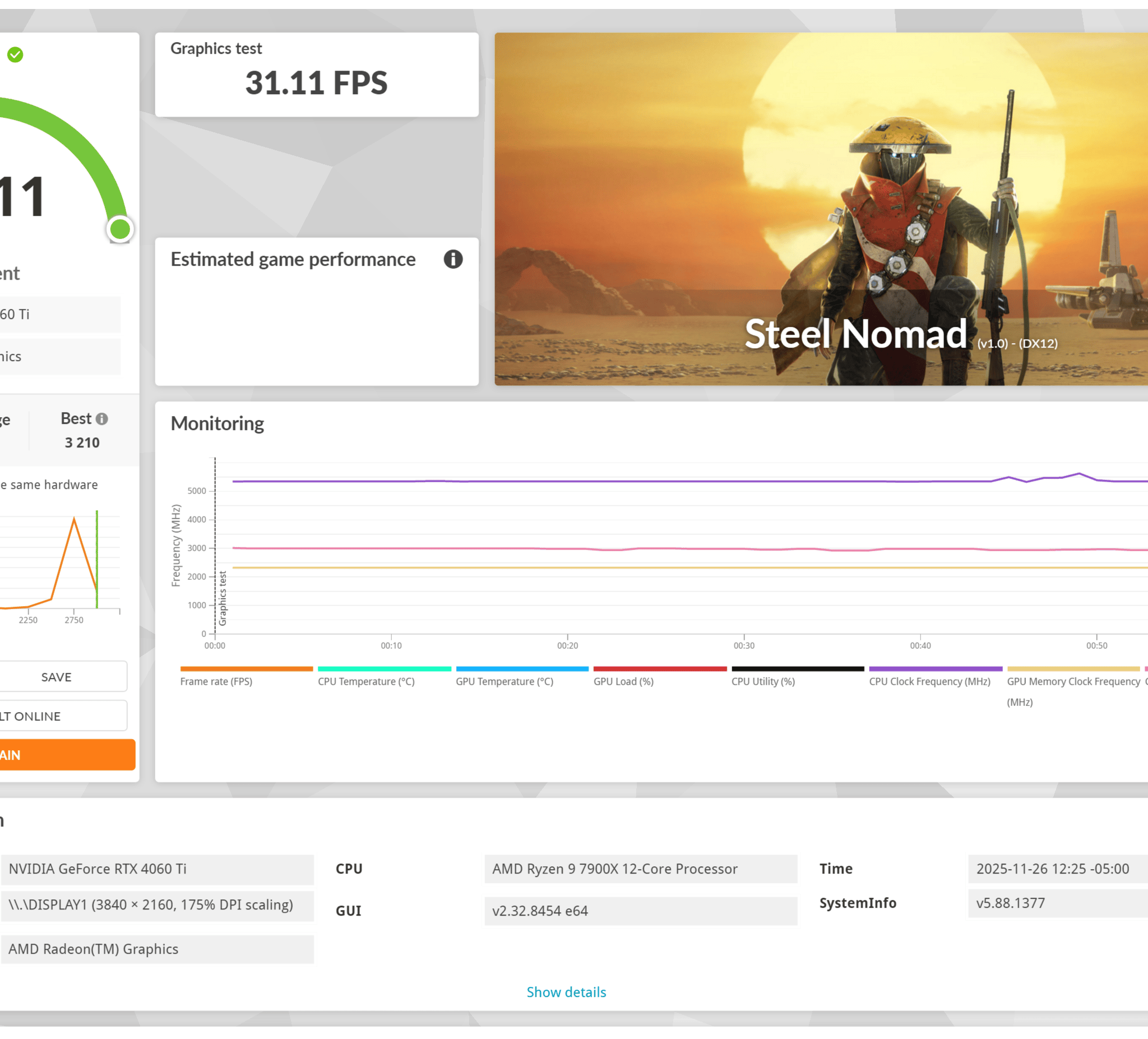Click the AMD Radeon(TM) Graphics entry

click(x=157, y=949)
